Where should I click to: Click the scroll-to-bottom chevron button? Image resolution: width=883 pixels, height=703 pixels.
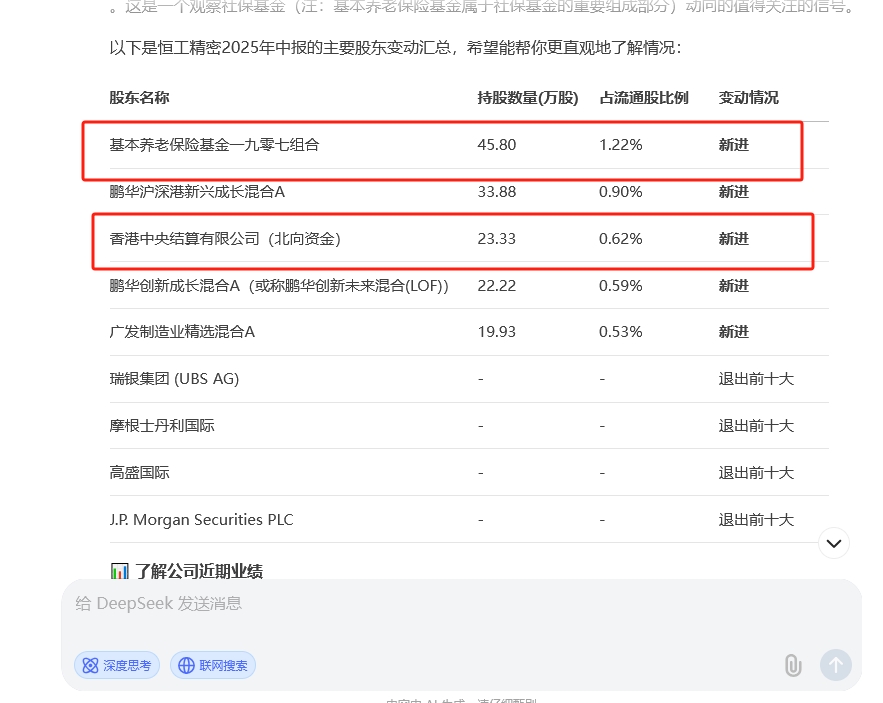point(834,544)
